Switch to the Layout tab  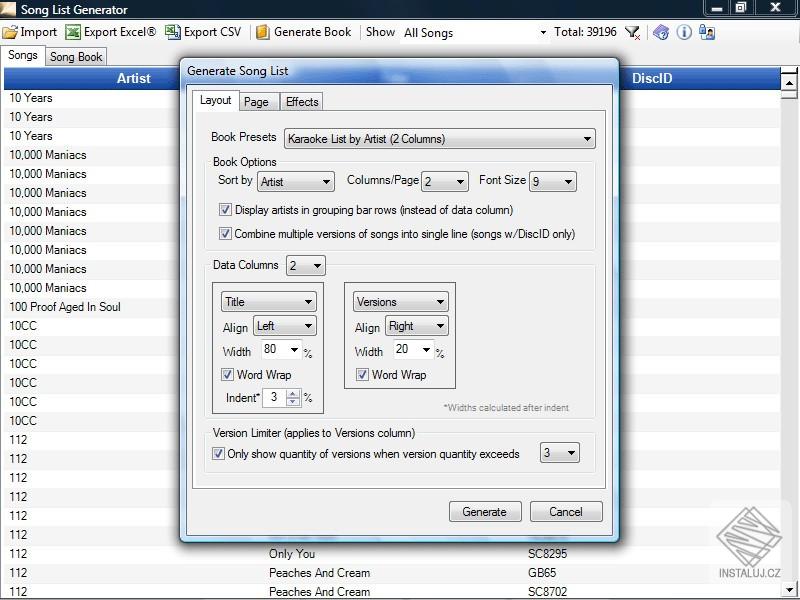[x=215, y=101]
